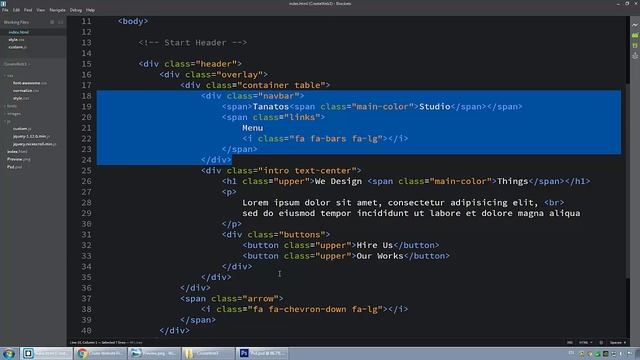Image resolution: width=640 pixels, height=360 pixels.
Task: Click the Hire Us button text on line 32
Action: [x=375, y=245]
